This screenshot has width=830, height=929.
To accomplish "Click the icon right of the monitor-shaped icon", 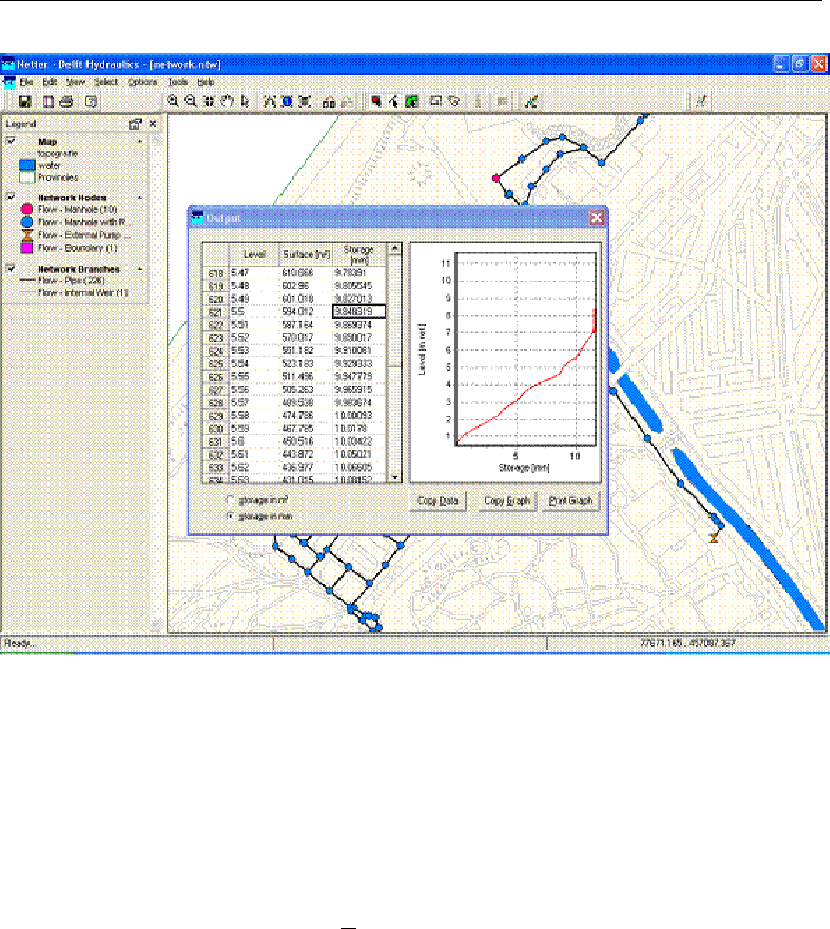I will 454,101.
